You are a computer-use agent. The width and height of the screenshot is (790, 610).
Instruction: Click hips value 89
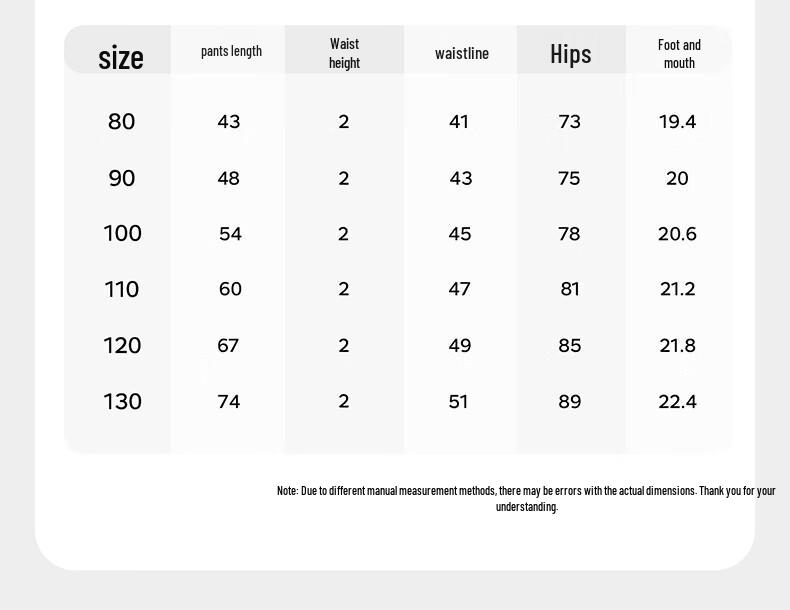pos(570,401)
